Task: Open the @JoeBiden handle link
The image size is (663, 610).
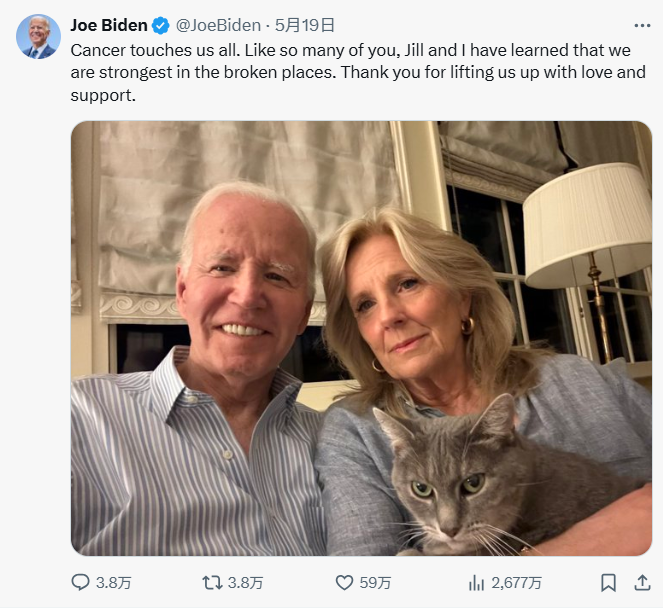Action: tap(218, 25)
